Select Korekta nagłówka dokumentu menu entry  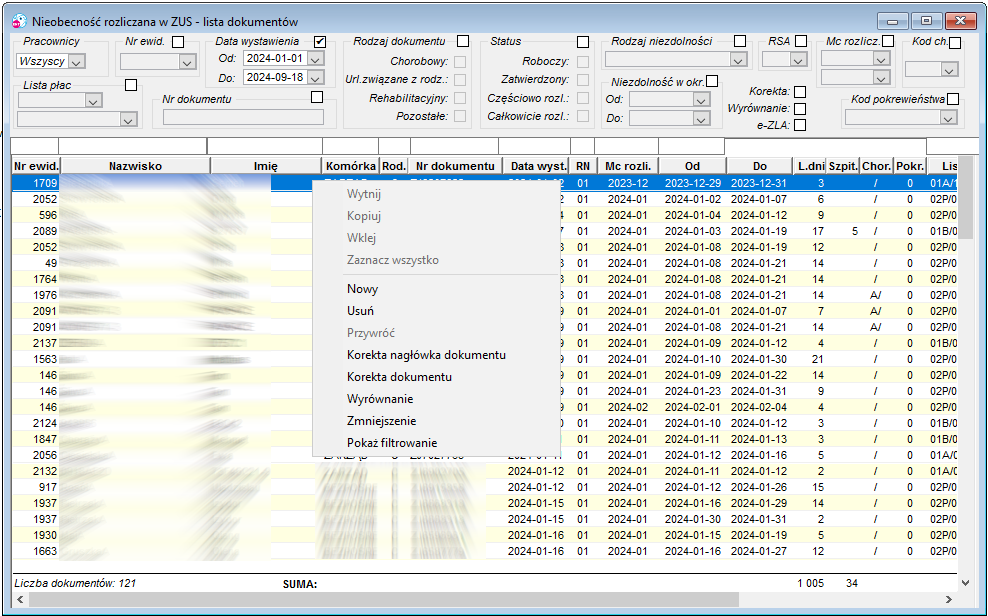[427, 355]
